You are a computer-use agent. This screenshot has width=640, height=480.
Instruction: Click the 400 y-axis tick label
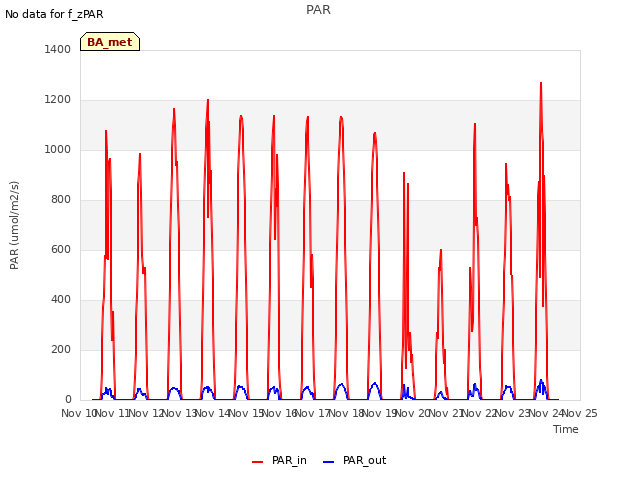coord(61,300)
